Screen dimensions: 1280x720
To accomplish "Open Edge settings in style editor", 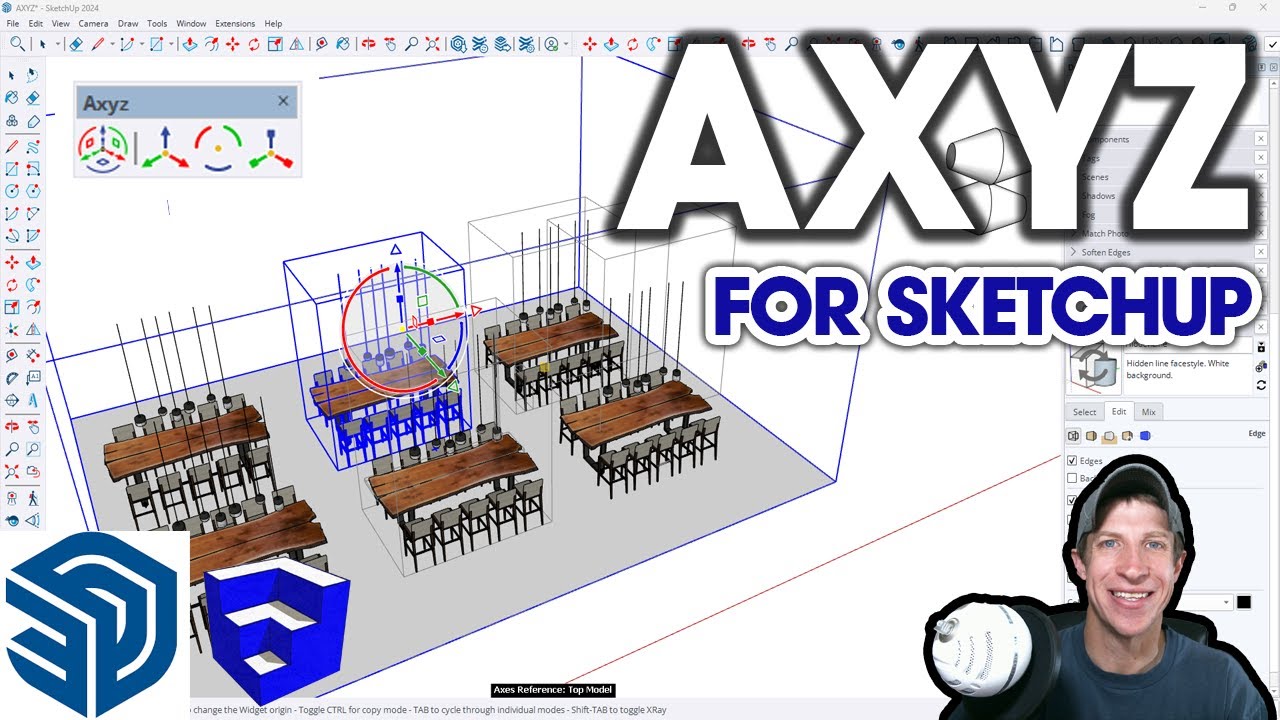I will pos(1073,436).
